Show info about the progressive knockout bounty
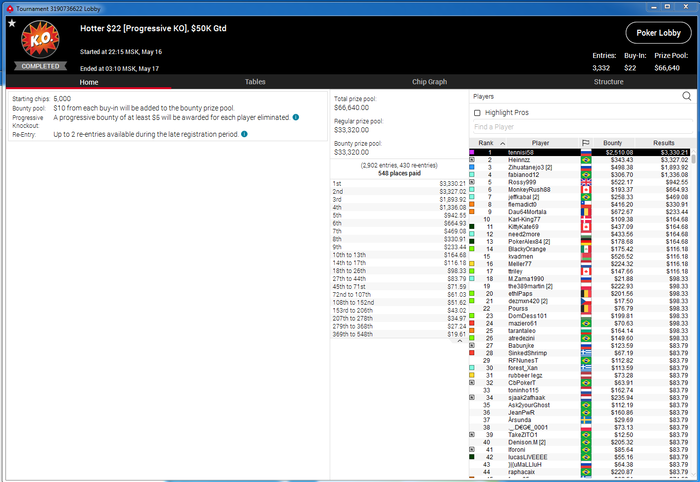The height and width of the screenshot is (482, 700). [x=296, y=117]
